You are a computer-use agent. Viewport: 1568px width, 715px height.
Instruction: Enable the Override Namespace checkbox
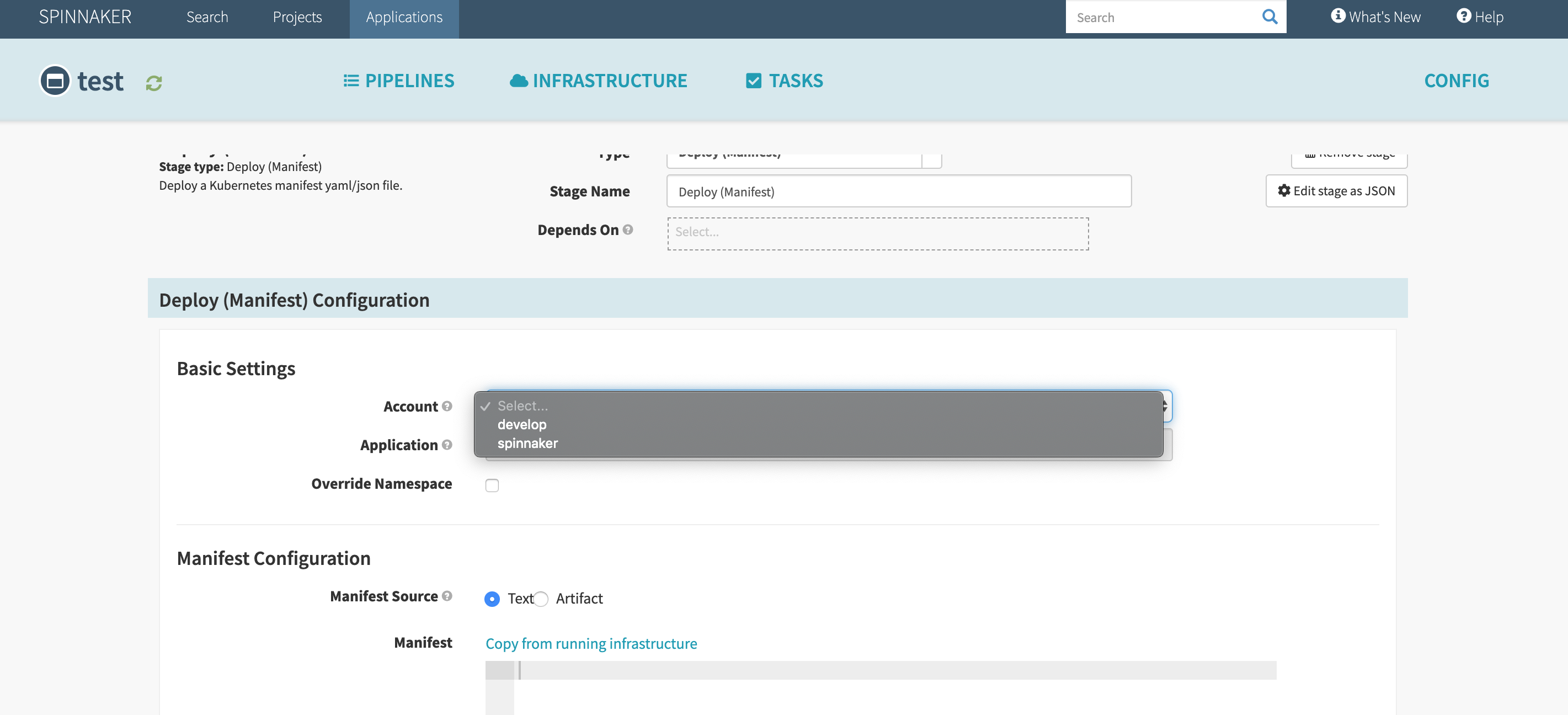coord(492,485)
